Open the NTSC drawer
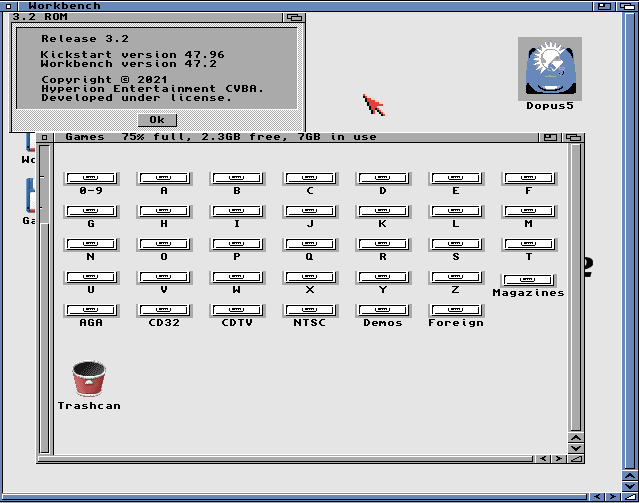Image resolution: width=639 pixels, height=503 pixels. (x=310, y=310)
